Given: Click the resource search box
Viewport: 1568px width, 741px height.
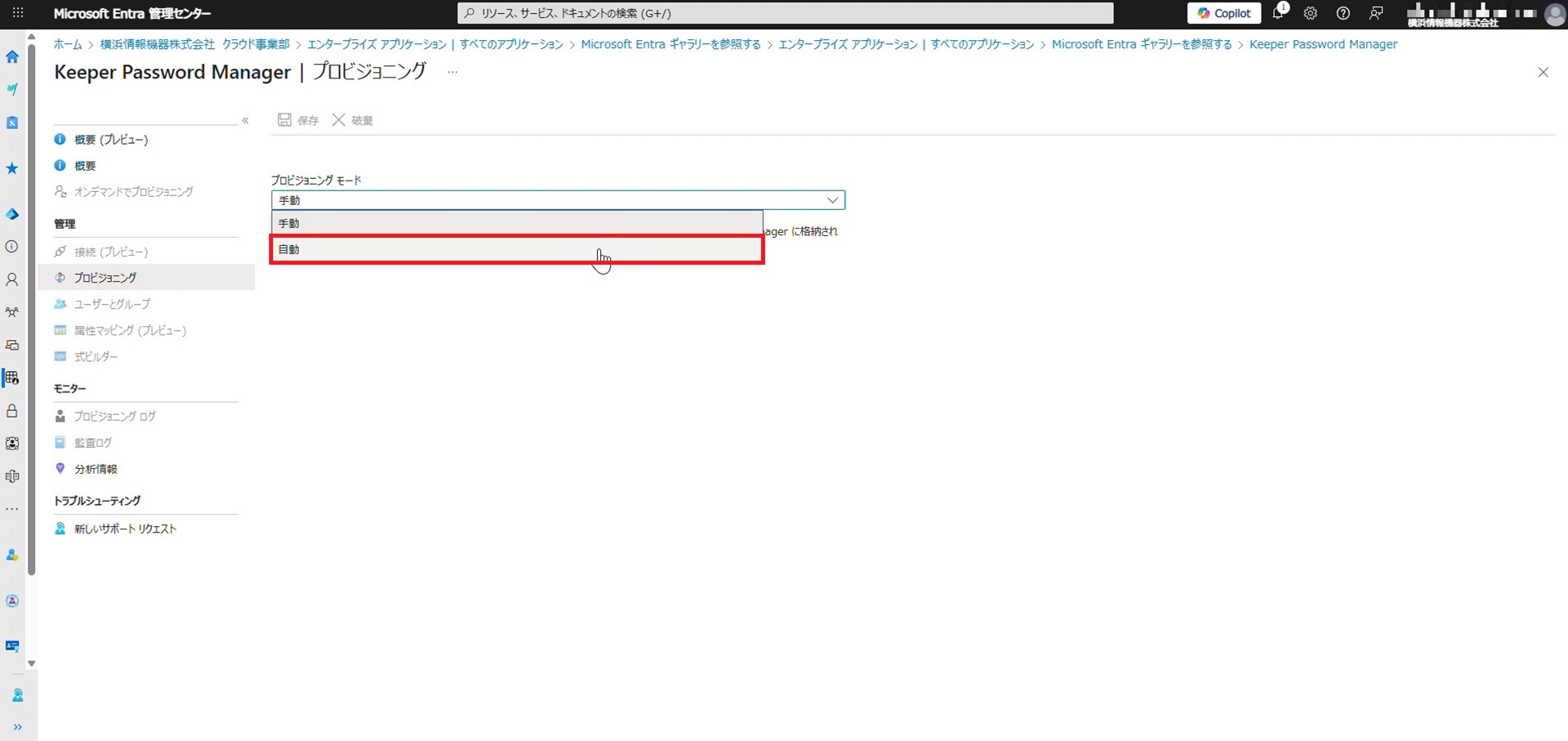Looking at the screenshot, I should (x=784, y=14).
